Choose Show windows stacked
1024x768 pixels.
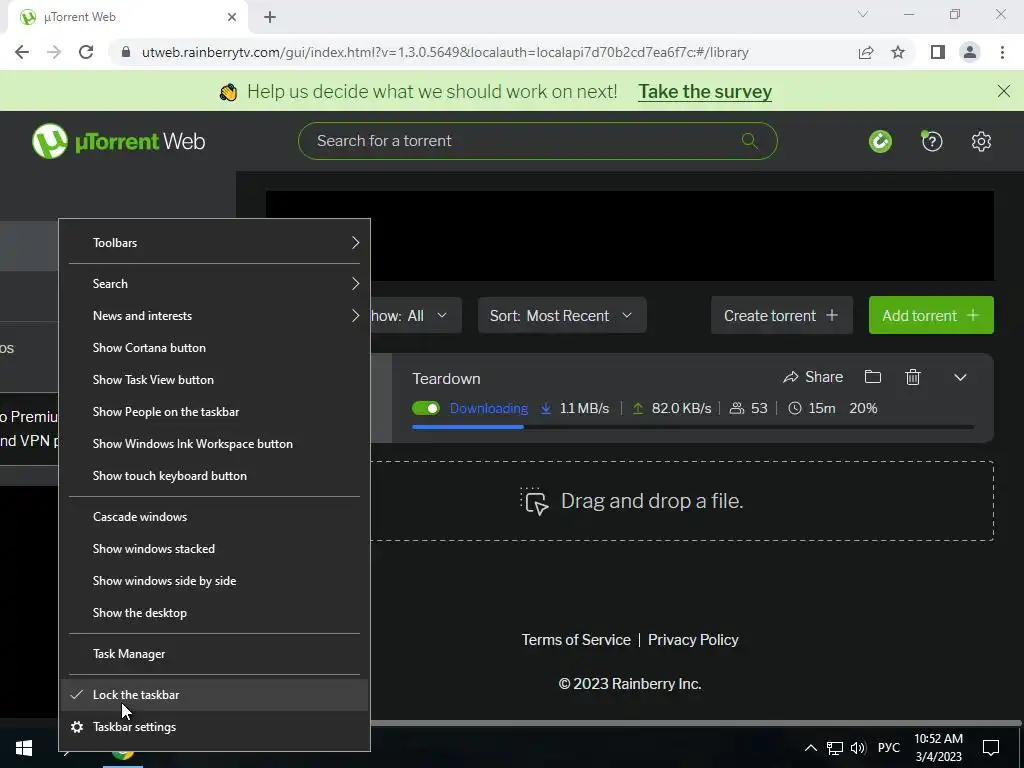pos(214,549)
